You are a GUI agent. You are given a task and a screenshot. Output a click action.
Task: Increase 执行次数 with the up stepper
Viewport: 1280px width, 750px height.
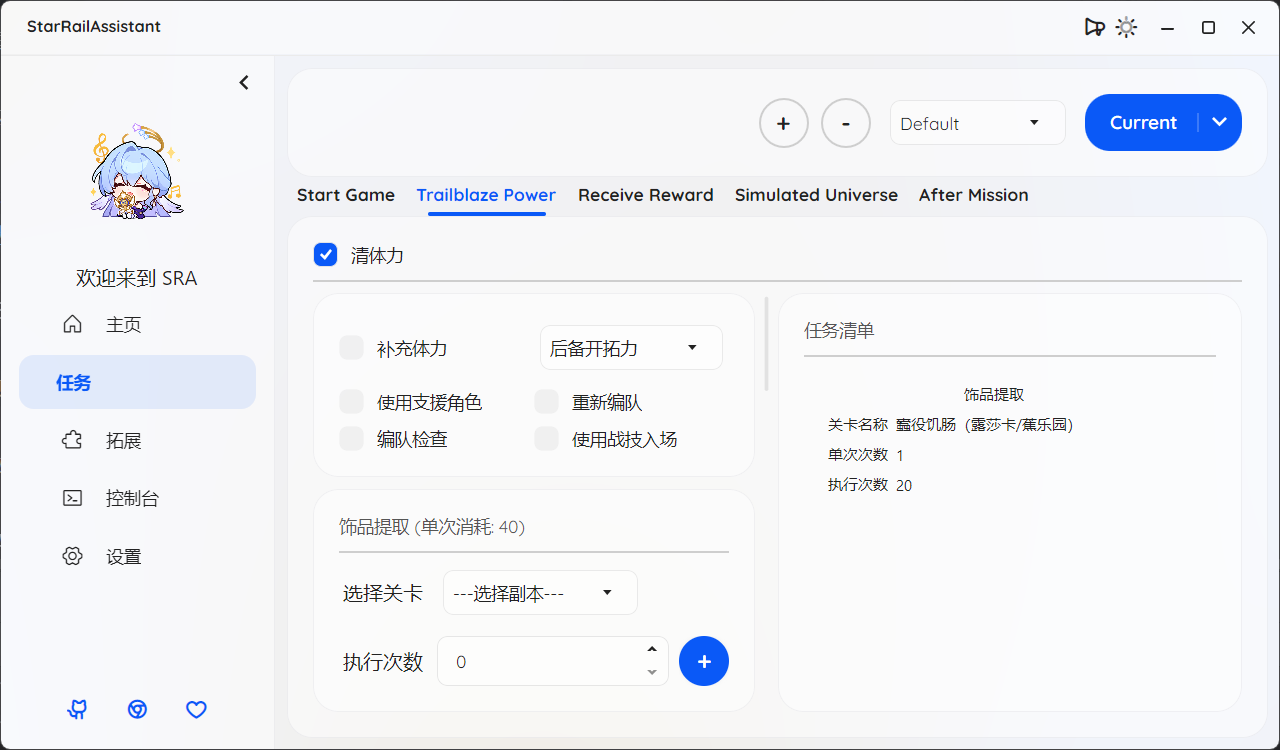651,648
